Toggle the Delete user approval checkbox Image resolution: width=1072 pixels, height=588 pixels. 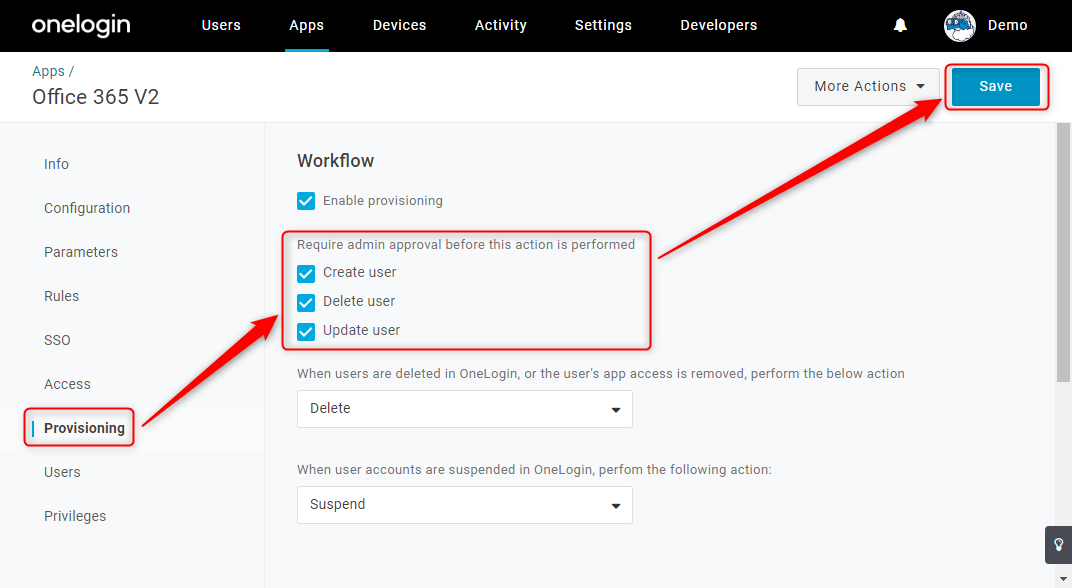coord(306,302)
